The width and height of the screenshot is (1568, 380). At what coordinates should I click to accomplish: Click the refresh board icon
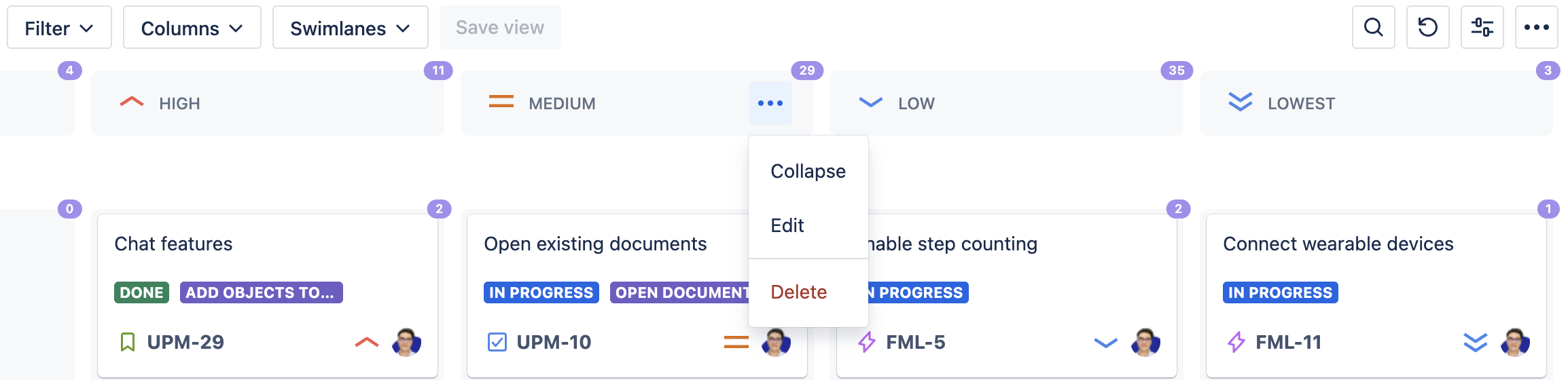point(1427,28)
